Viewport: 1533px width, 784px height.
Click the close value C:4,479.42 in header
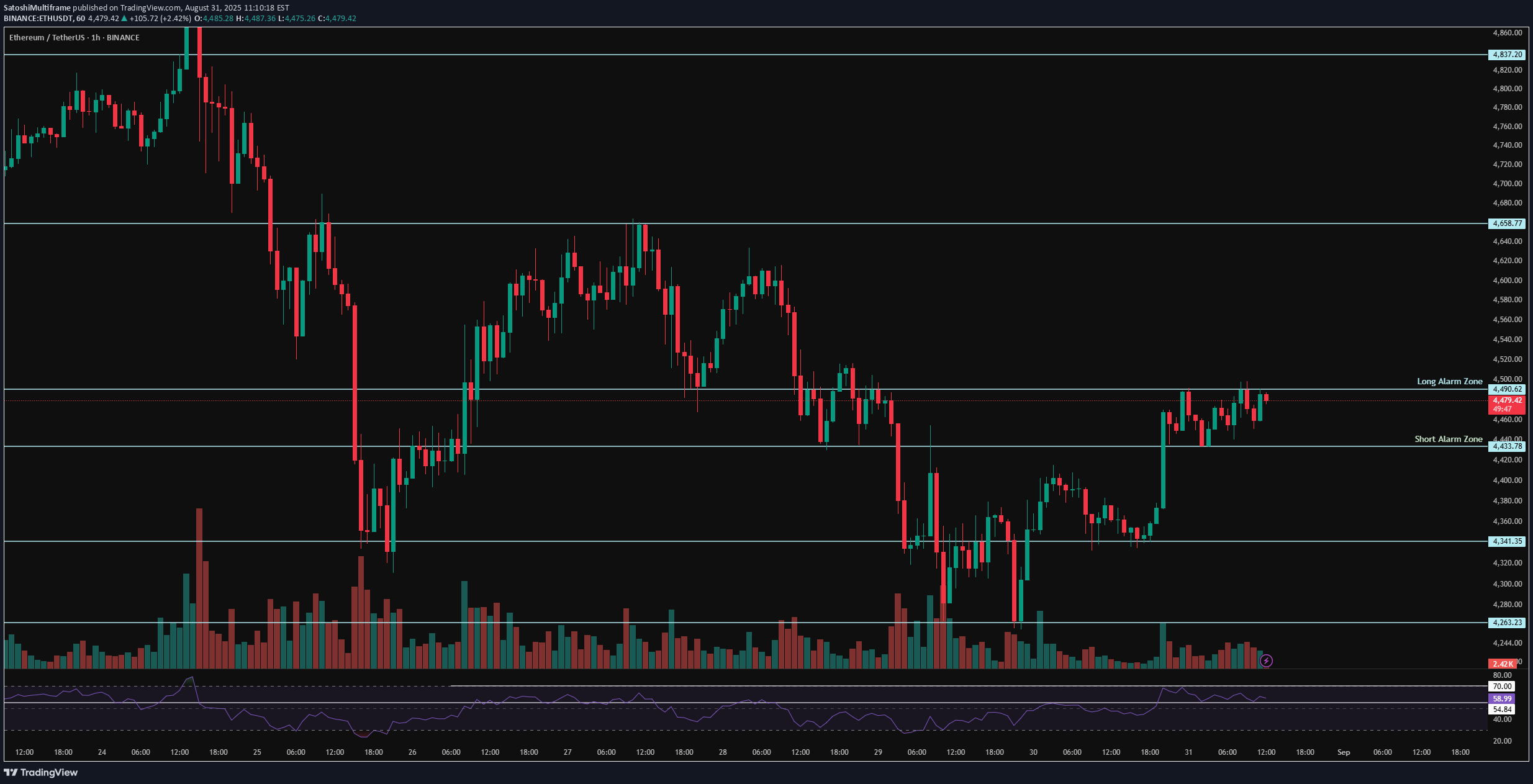[337, 19]
